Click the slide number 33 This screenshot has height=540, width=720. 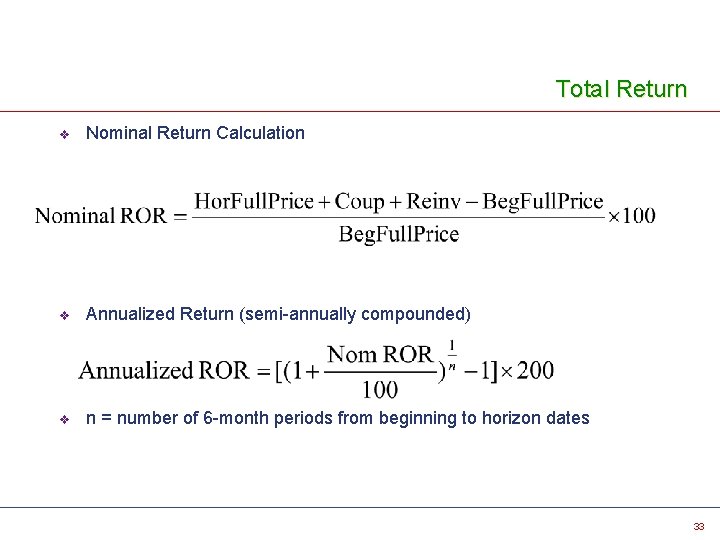coord(699,526)
